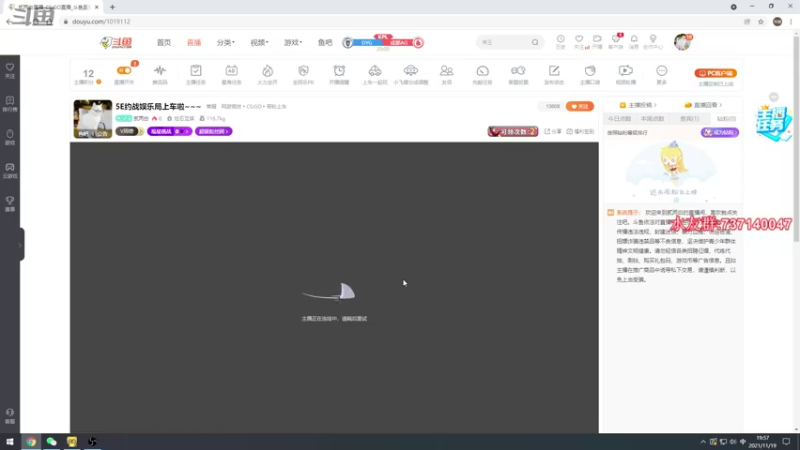This screenshot has height=450, width=800.
Task: Open the creator center lightbulb icon
Action: click(x=653, y=39)
